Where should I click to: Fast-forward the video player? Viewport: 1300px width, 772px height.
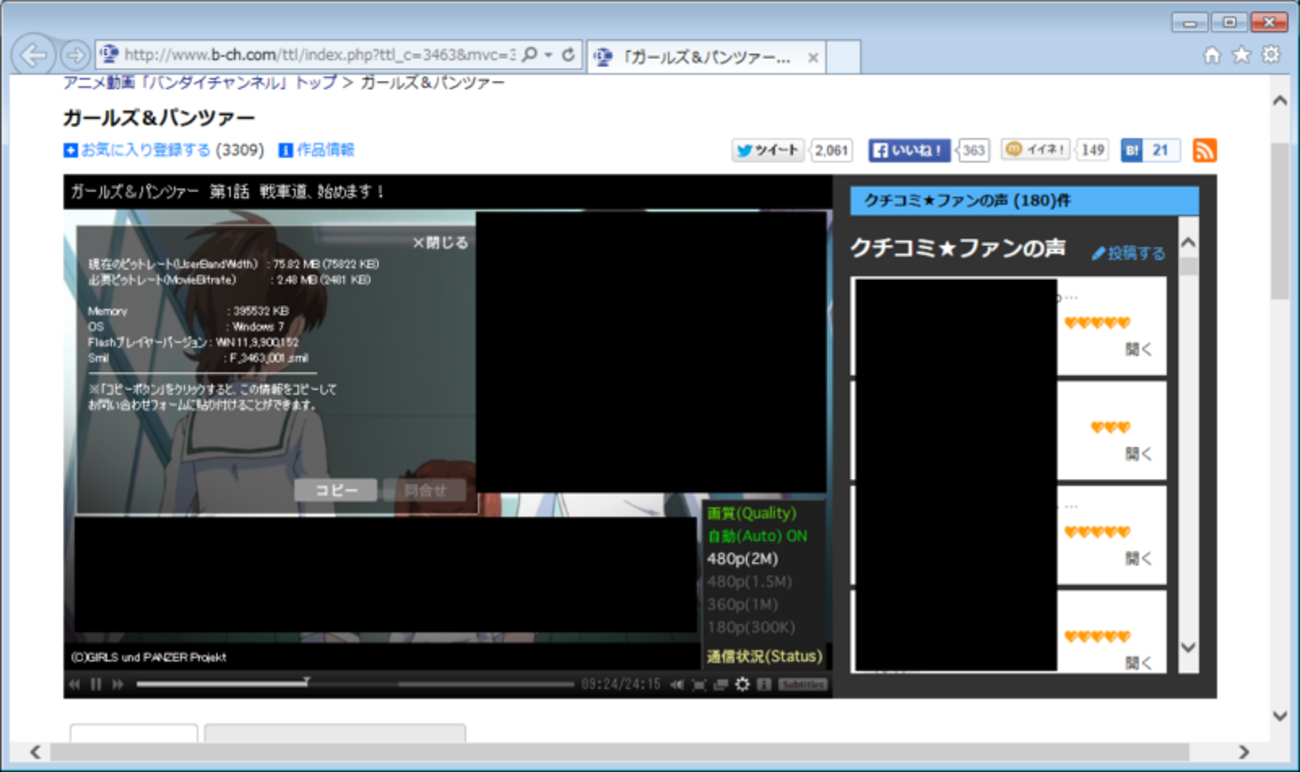pos(118,684)
